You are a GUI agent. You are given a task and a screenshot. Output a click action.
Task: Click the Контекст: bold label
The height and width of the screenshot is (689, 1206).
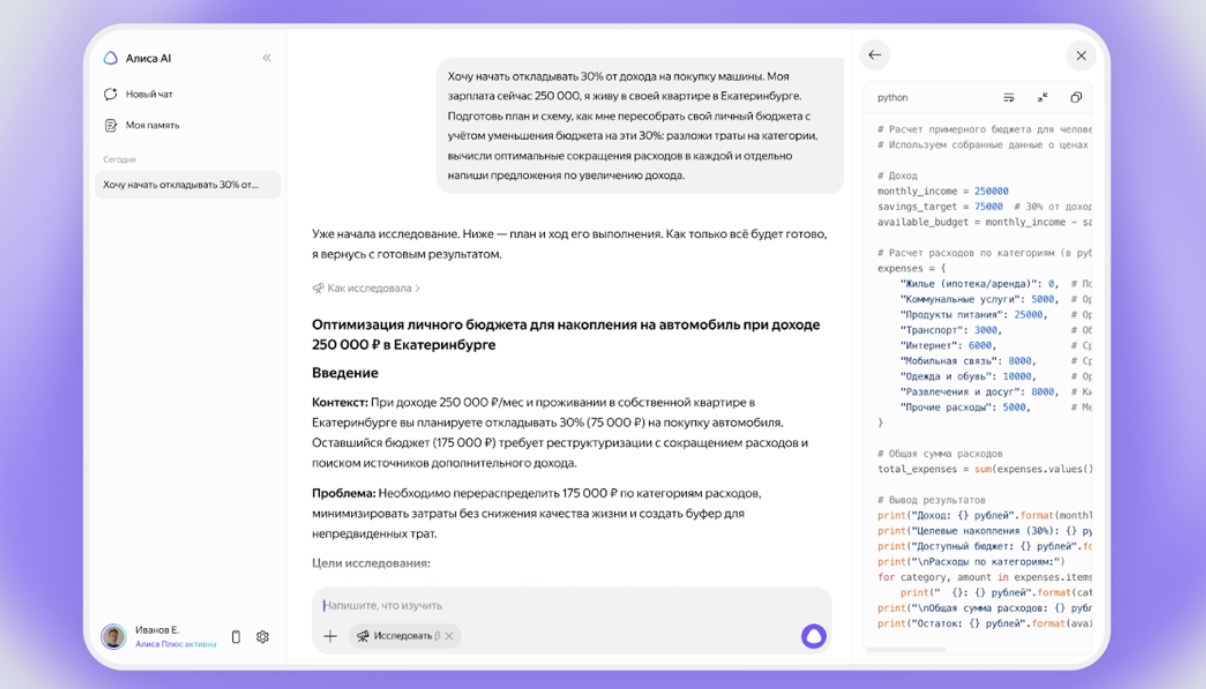coord(339,402)
